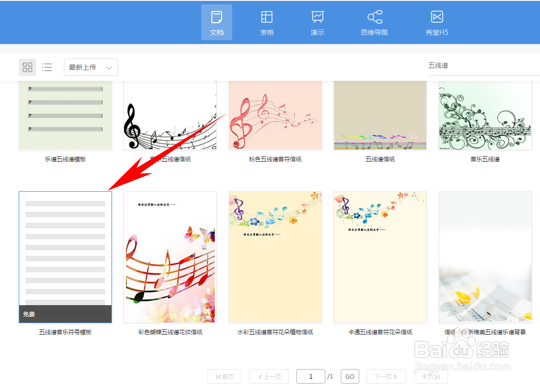The width and height of the screenshot is (540, 385).
Task: Click the 粉色五线谱音符信纸 title text
Action: click(275, 159)
